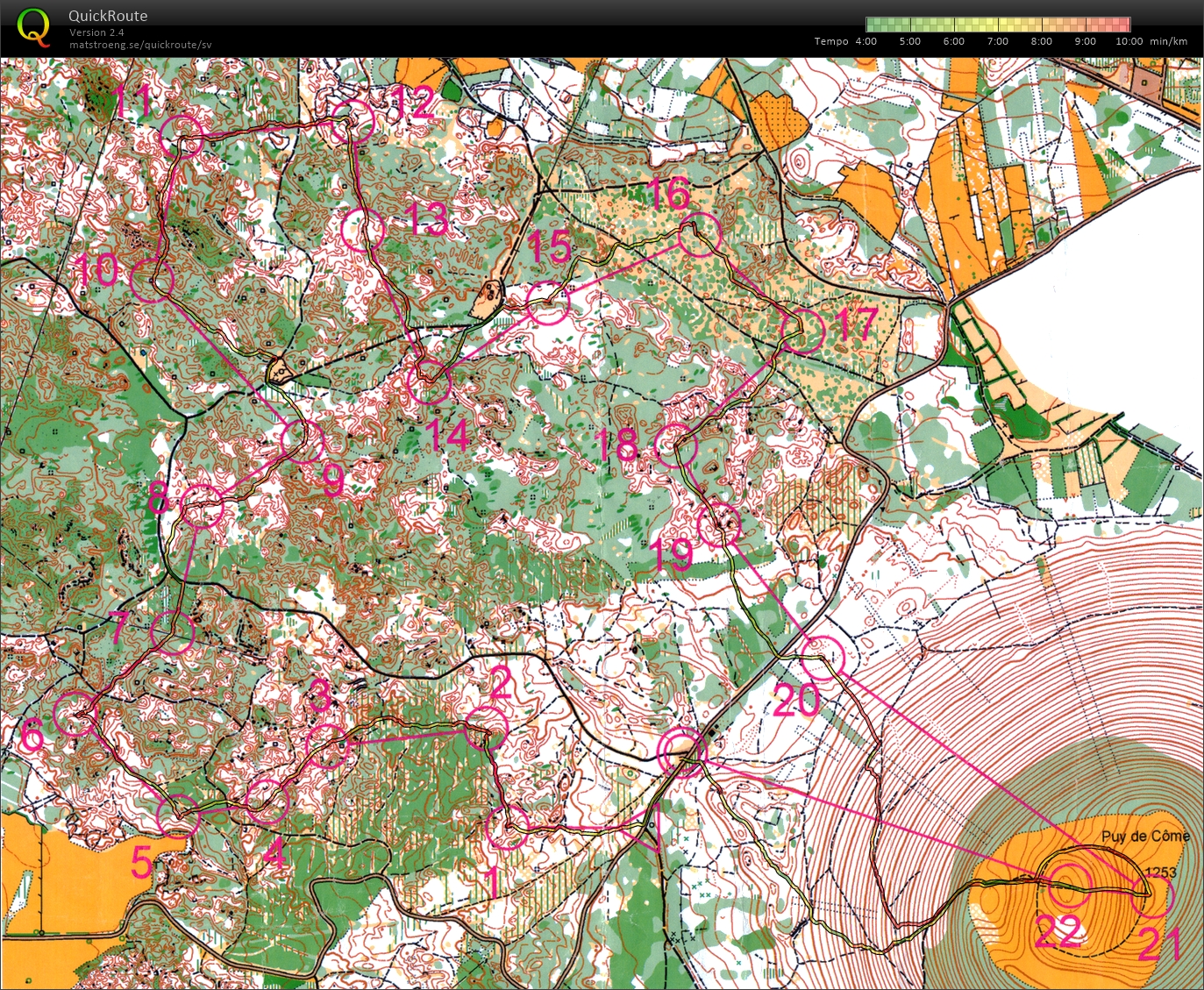The width and height of the screenshot is (1204, 990).
Task: Open the matstroeng.se/quickroute/sv link
Action: pos(140,45)
